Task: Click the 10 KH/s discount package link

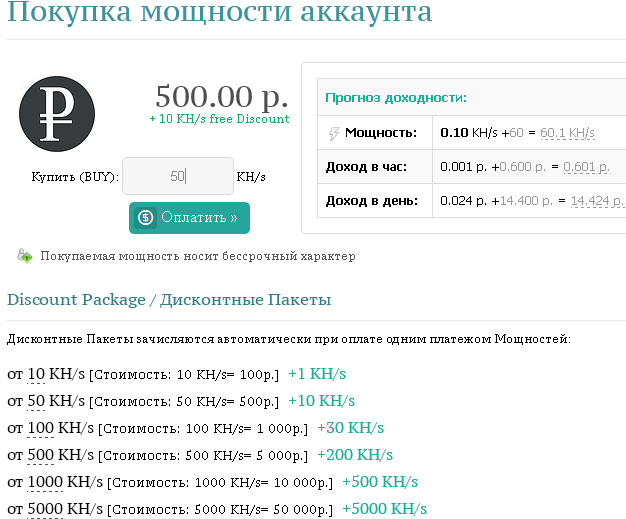Action: (x=36, y=374)
